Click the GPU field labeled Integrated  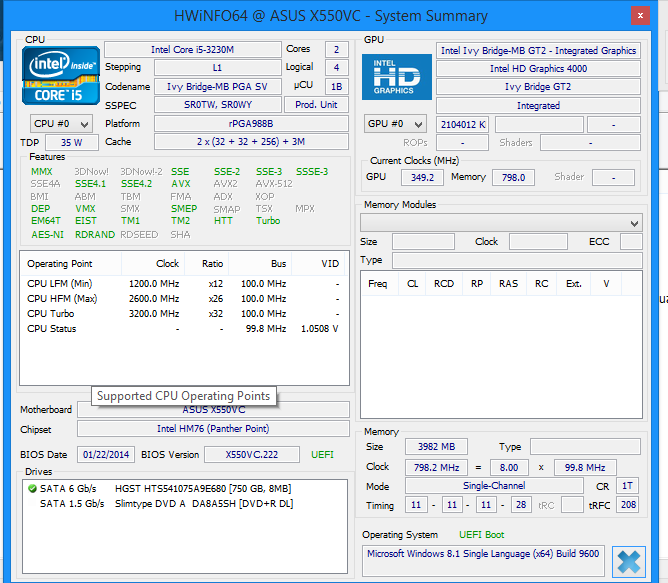click(538, 106)
